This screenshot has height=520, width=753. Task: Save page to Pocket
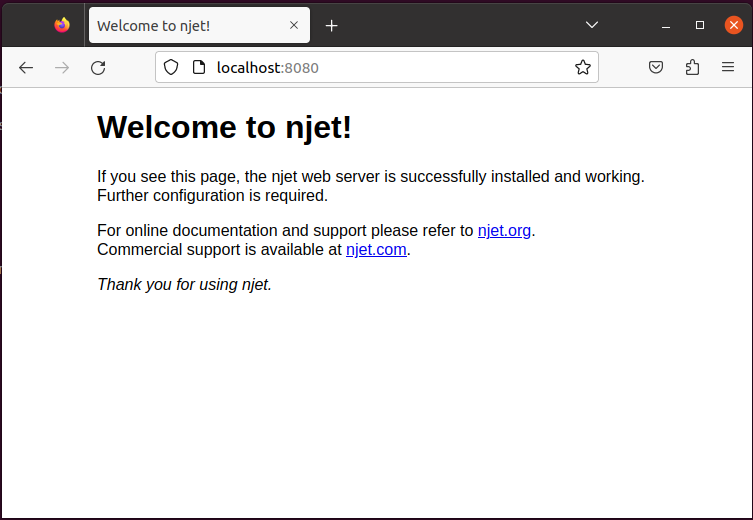coord(656,67)
